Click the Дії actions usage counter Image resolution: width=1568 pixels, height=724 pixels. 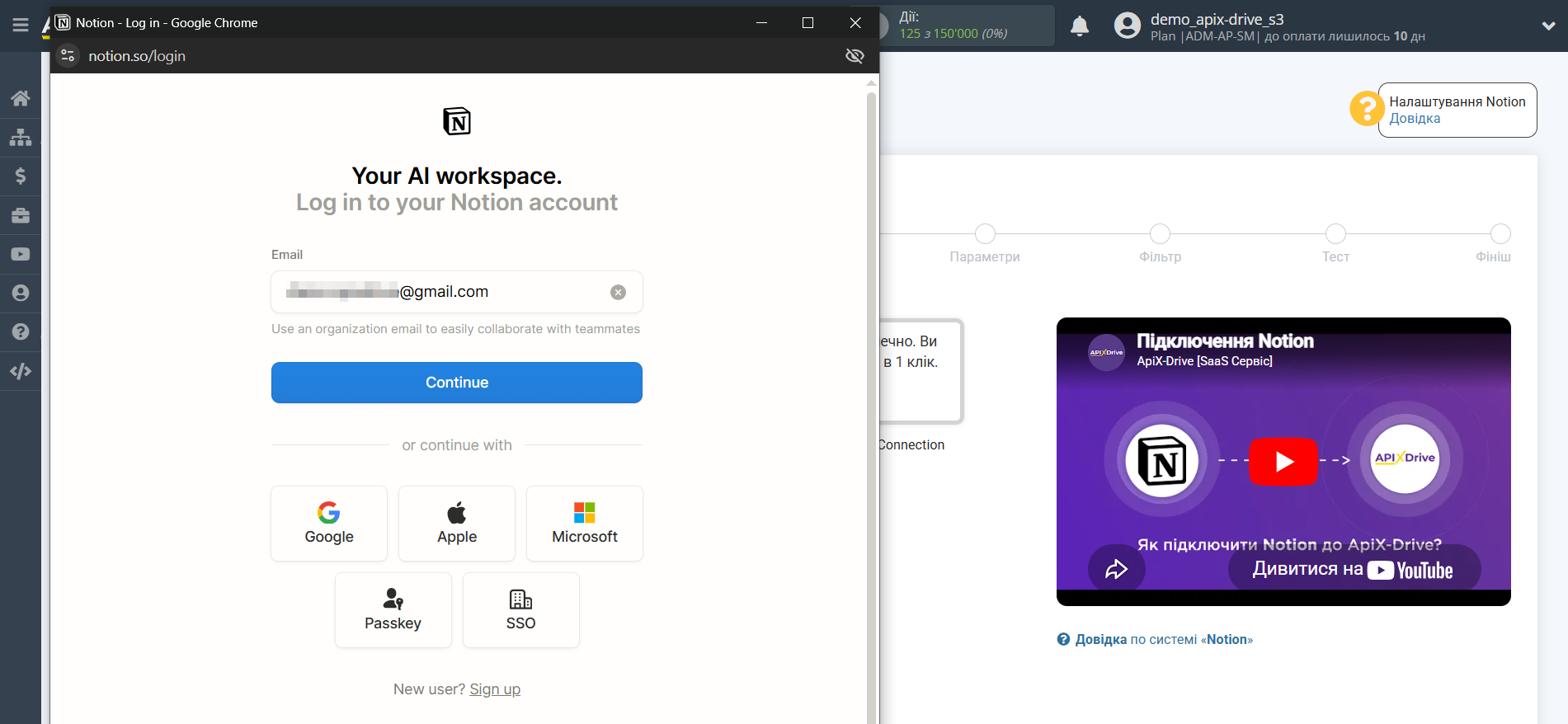point(954,26)
